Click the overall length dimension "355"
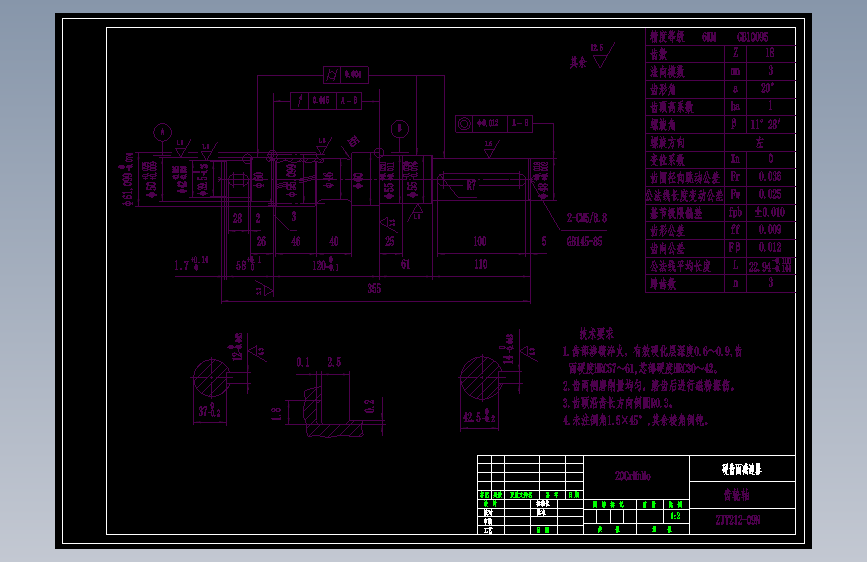The image size is (867, 562). coord(374,288)
